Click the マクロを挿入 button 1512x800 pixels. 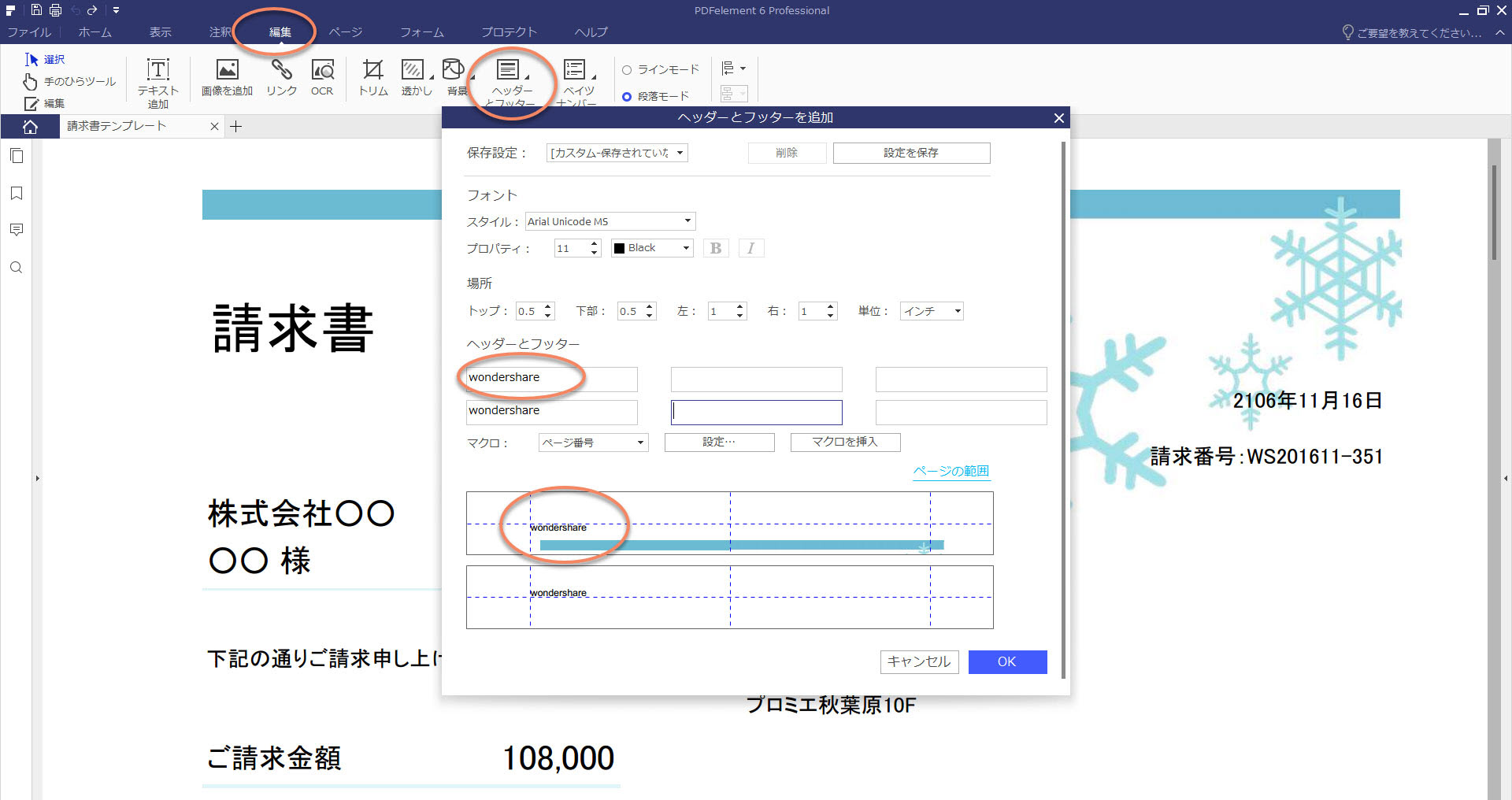[845, 442]
